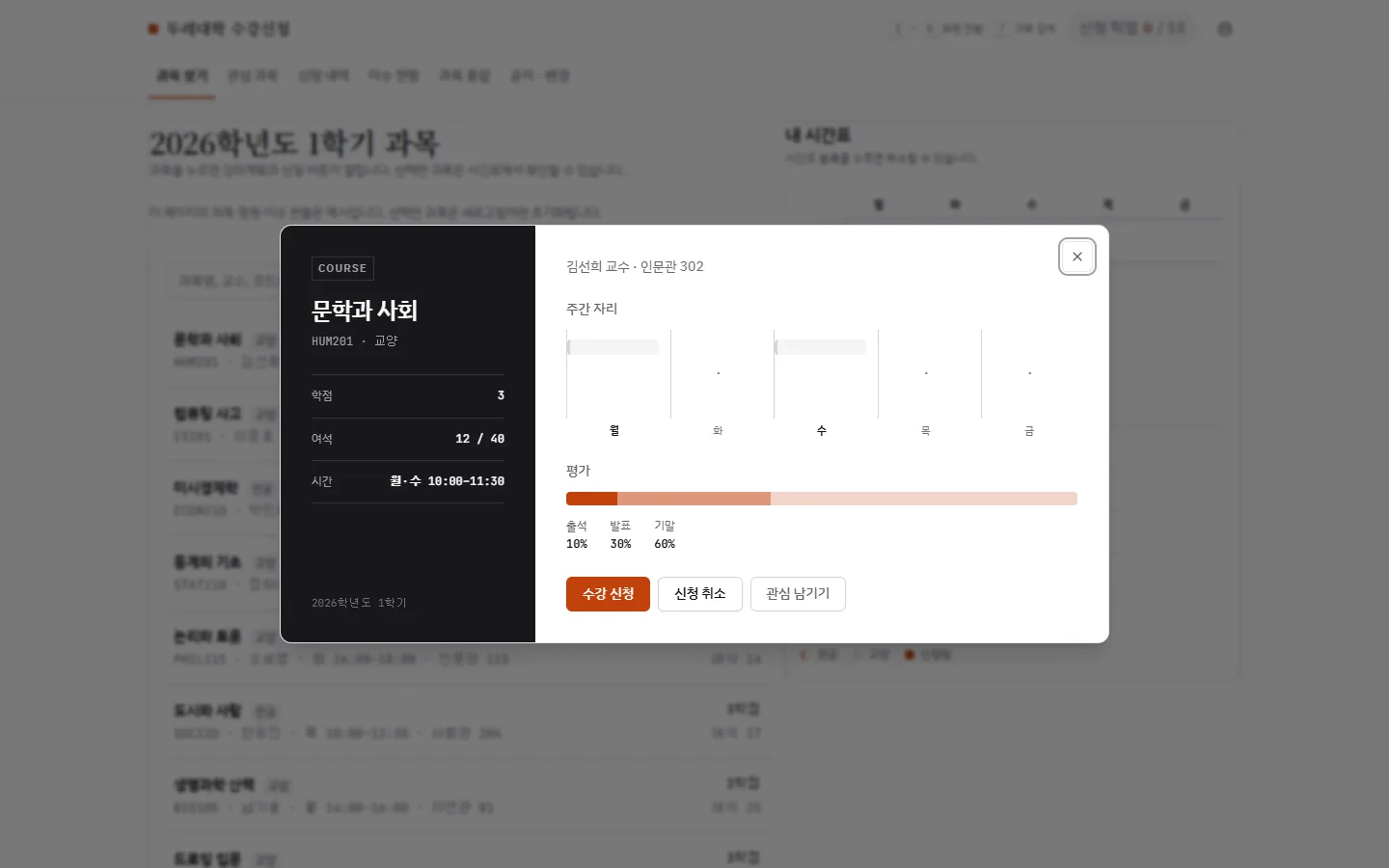Click the 화 day label
The height and width of the screenshot is (868, 1389).
coord(718,430)
